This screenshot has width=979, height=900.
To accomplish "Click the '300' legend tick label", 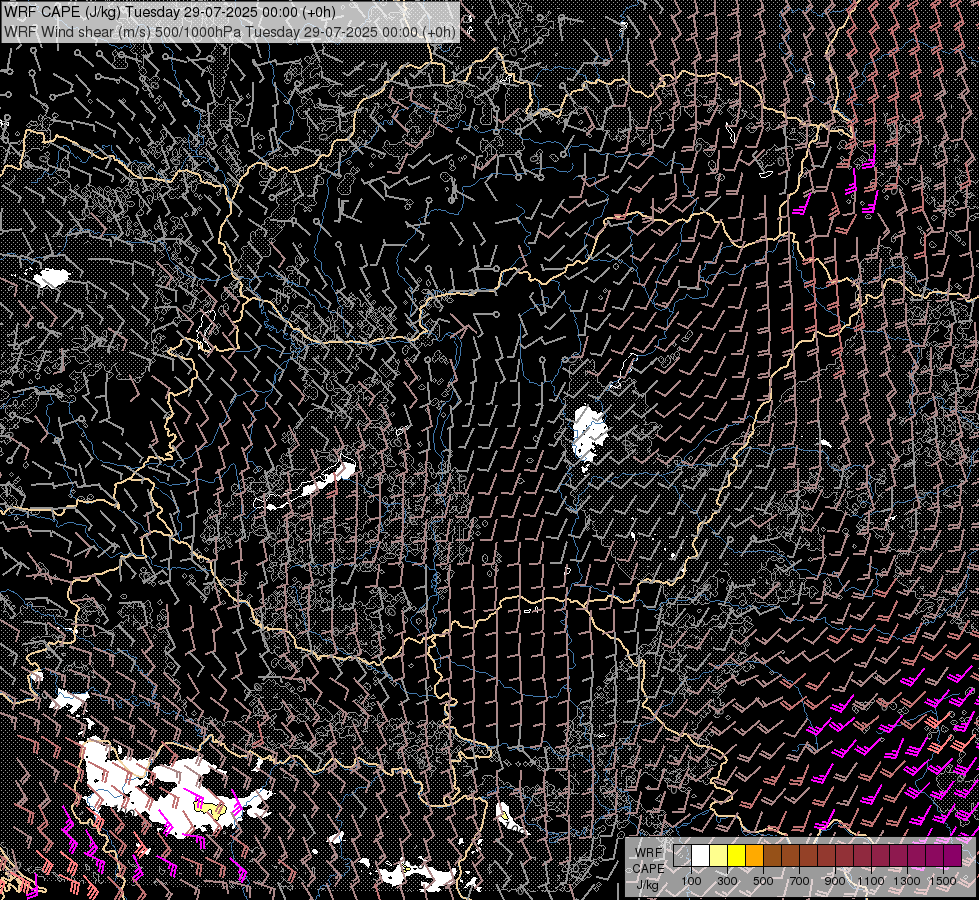I will (x=727, y=881).
